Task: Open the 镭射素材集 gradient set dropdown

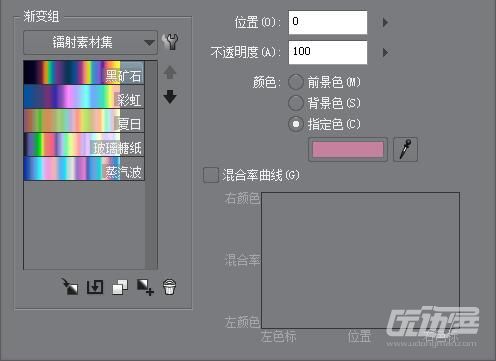Action: tap(90, 42)
